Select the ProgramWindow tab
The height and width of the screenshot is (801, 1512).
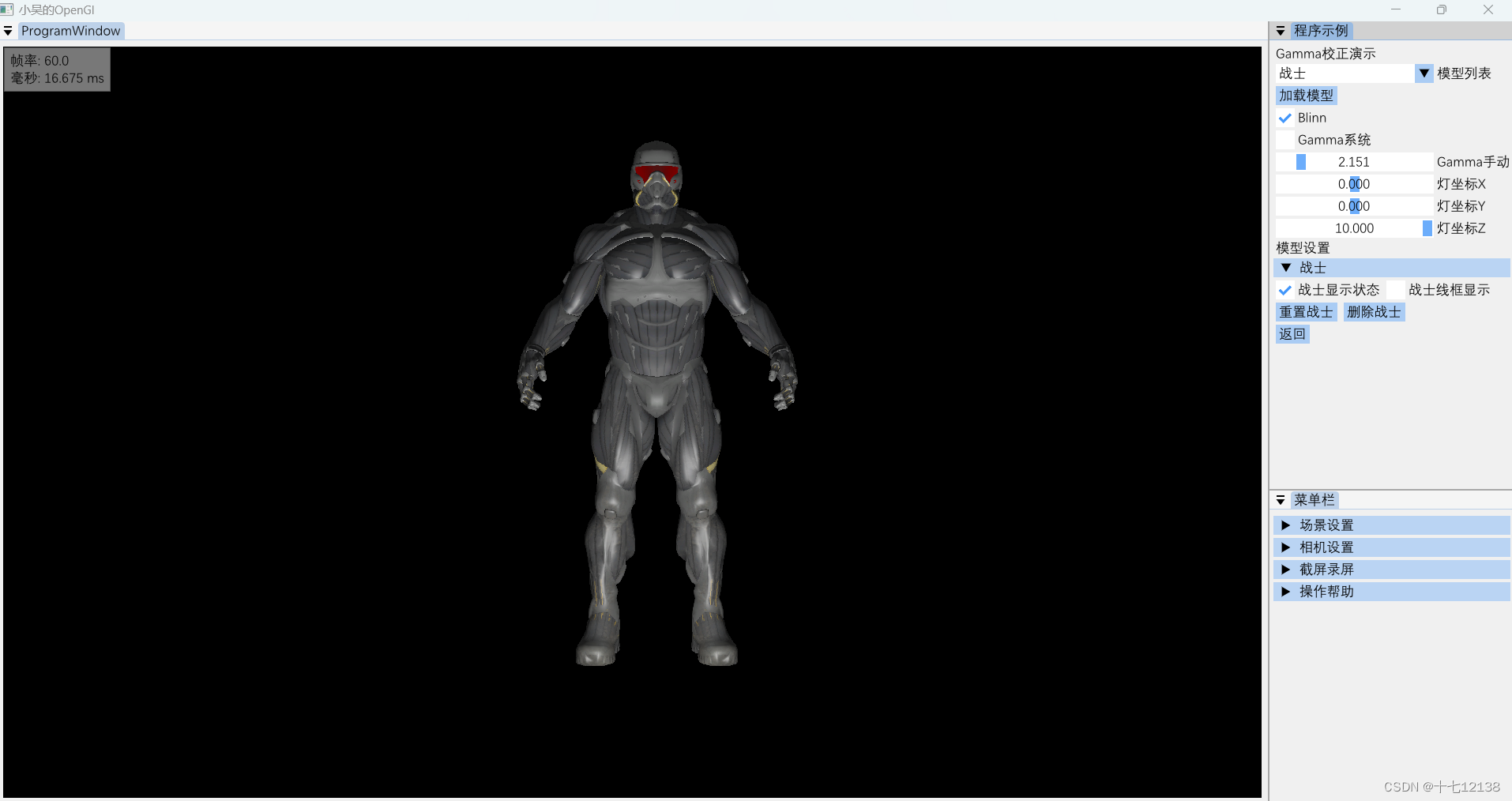click(71, 31)
